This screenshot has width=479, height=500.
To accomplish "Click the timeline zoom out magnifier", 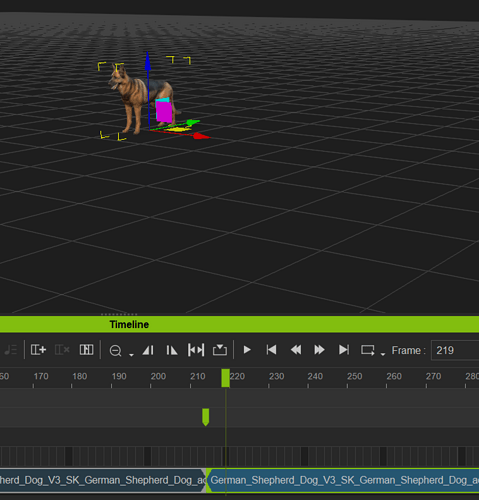I will (115, 351).
